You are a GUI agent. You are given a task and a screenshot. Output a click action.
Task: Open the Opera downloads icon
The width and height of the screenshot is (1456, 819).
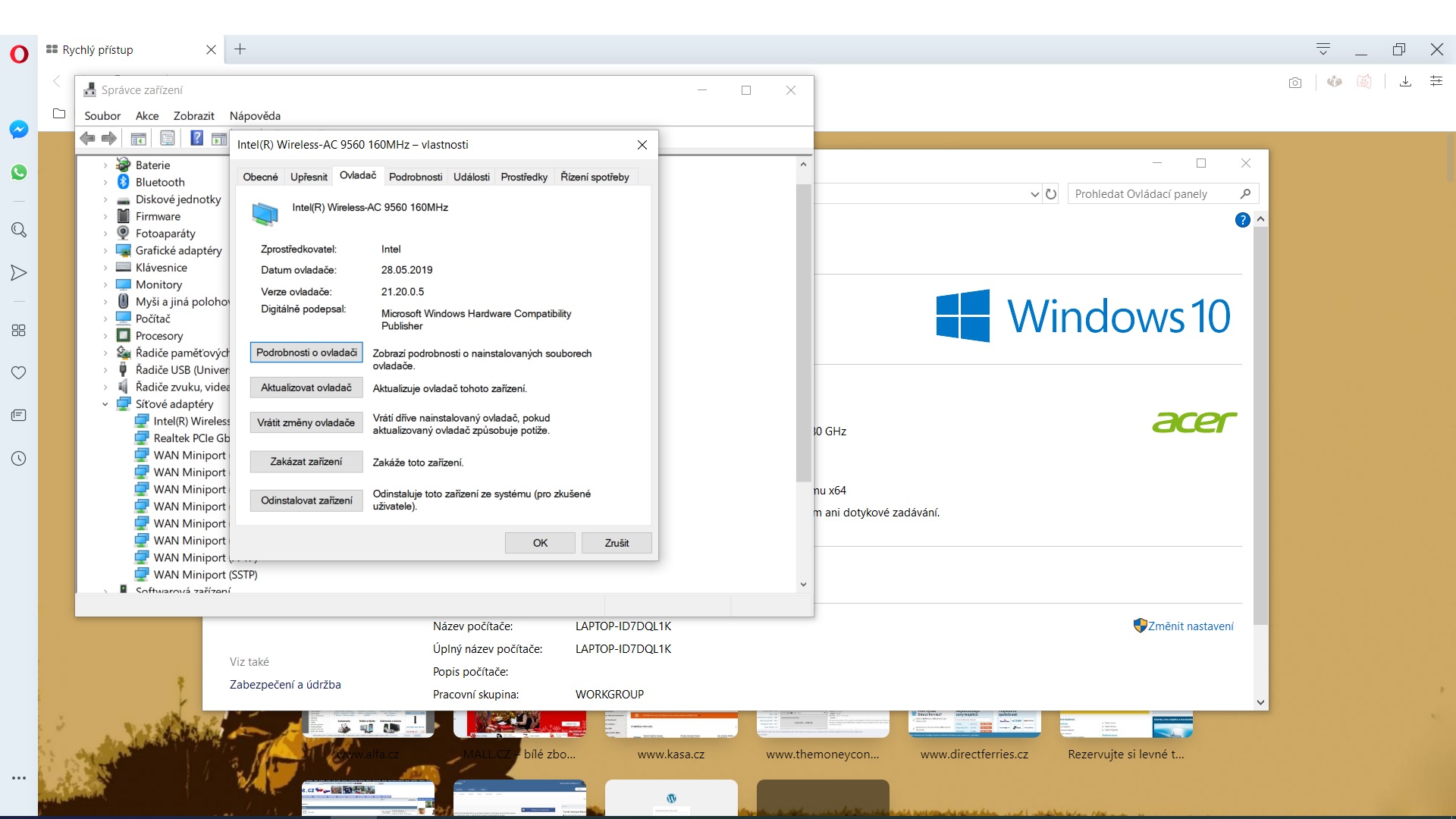coord(1405,82)
